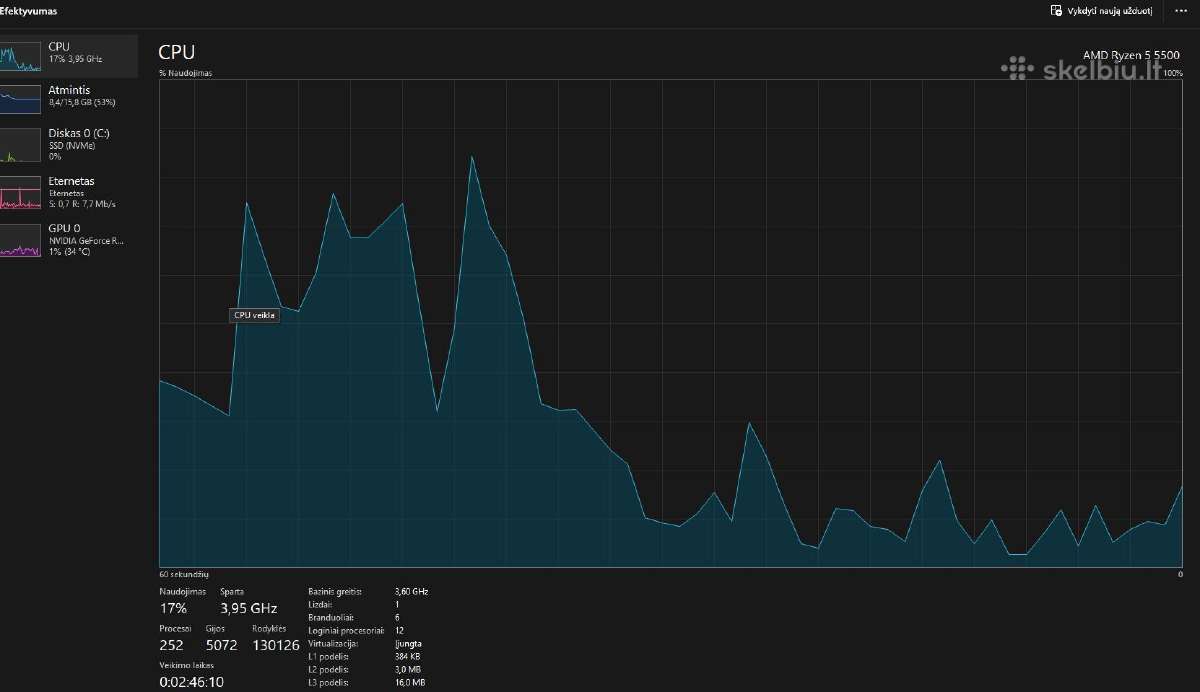Open the Atmintis memory graph from the sidebar
This screenshot has width=1200, height=692.
point(68,99)
